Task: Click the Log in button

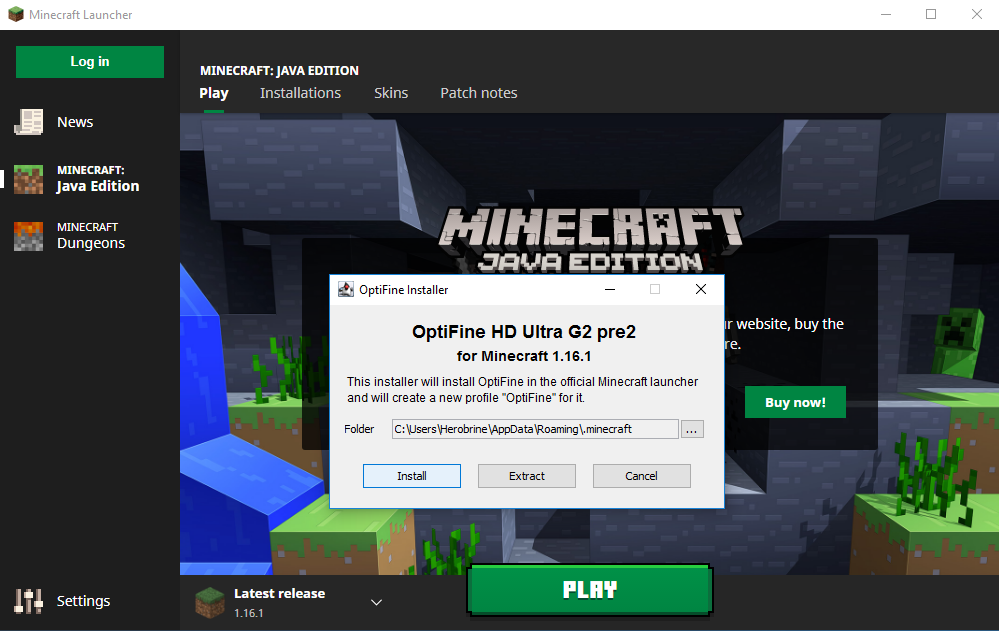Action: tap(90, 62)
